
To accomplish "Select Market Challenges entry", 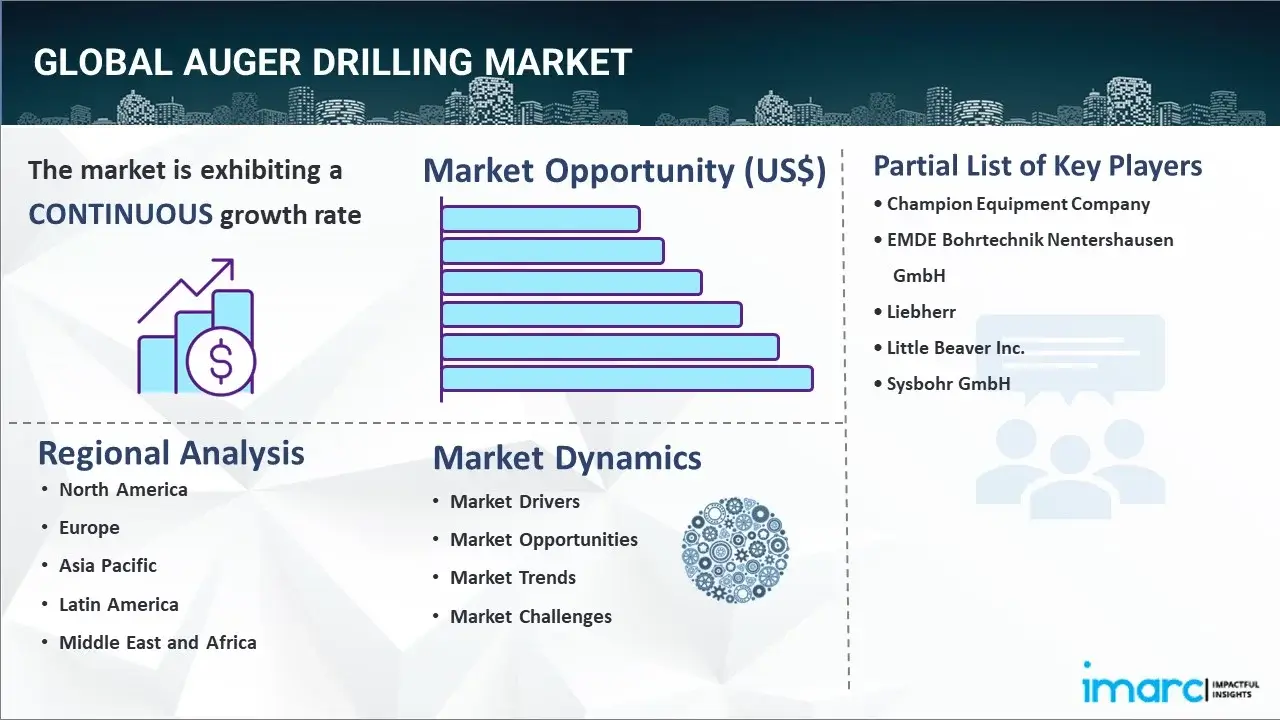I will (530, 616).
